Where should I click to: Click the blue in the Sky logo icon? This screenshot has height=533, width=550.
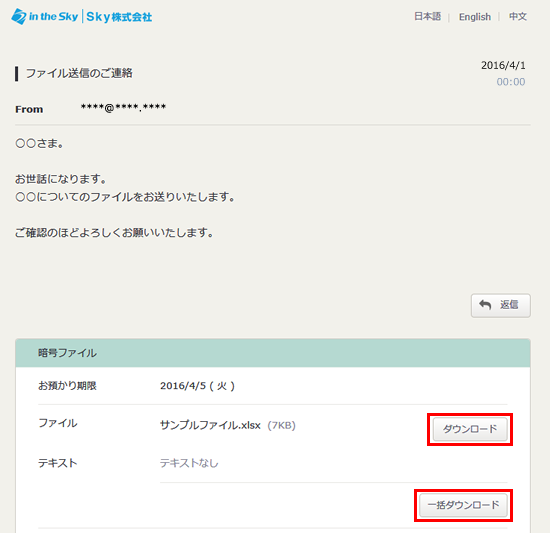[19, 16]
